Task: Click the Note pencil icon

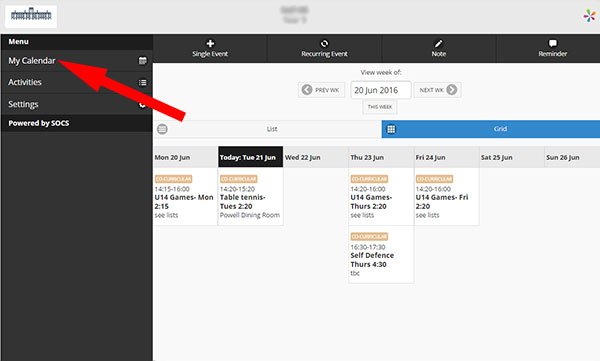Action: coord(439,43)
